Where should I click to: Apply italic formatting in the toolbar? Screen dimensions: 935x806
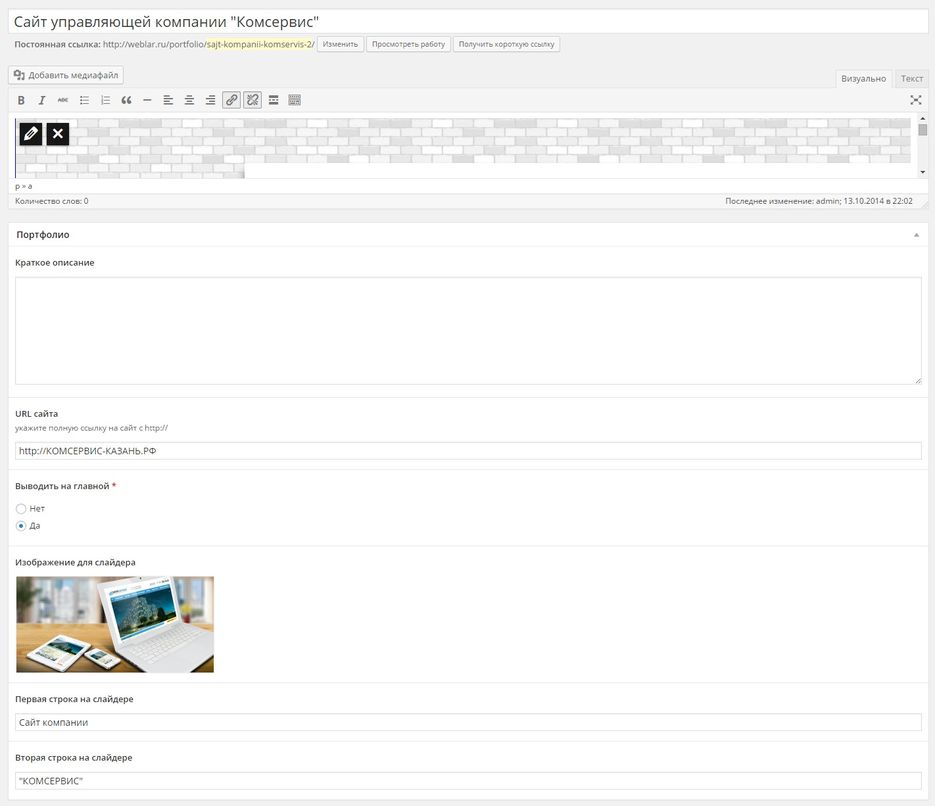click(x=42, y=100)
